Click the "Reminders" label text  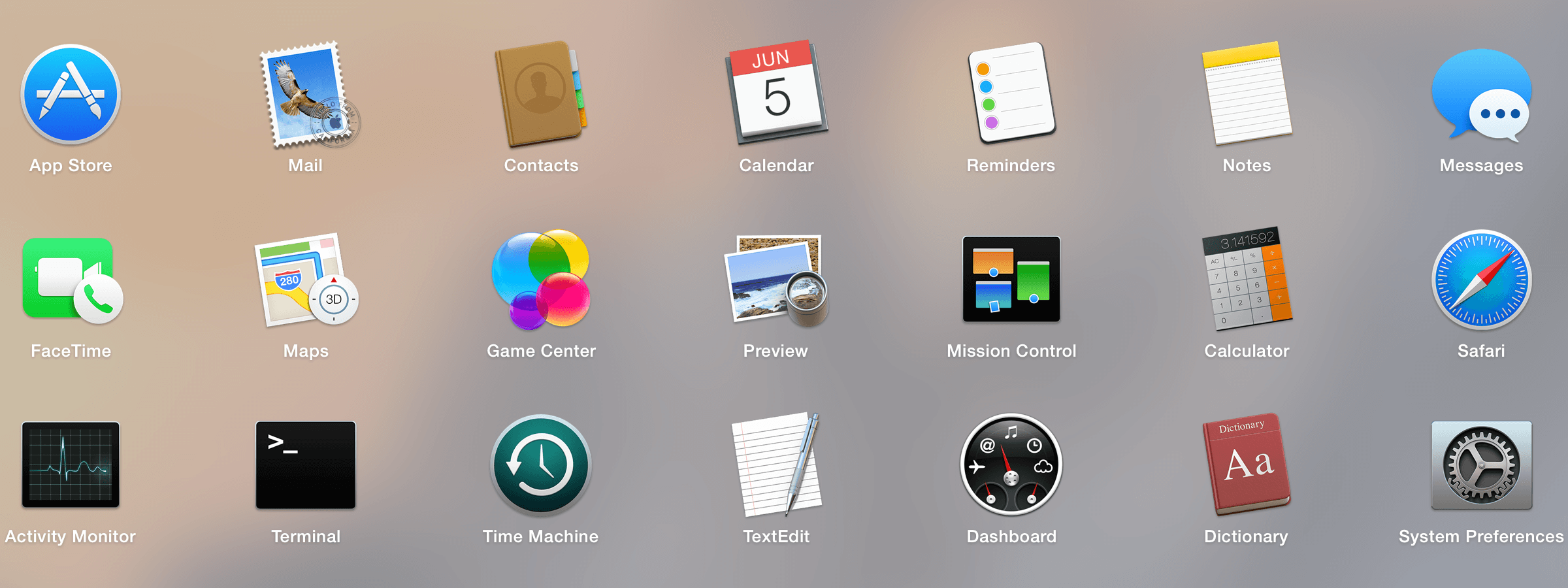point(1011,165)
